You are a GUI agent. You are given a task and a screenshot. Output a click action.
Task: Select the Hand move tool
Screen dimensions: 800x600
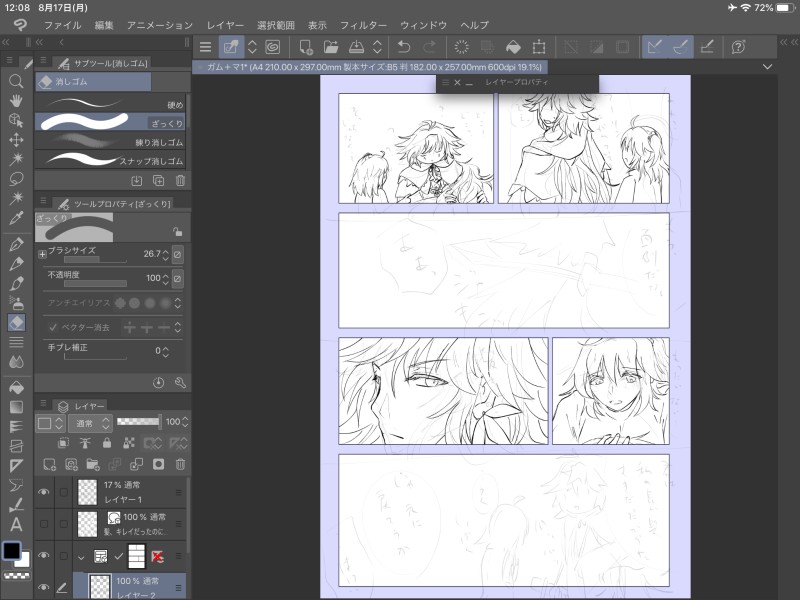pyautogui.click(x=16, y=101)
